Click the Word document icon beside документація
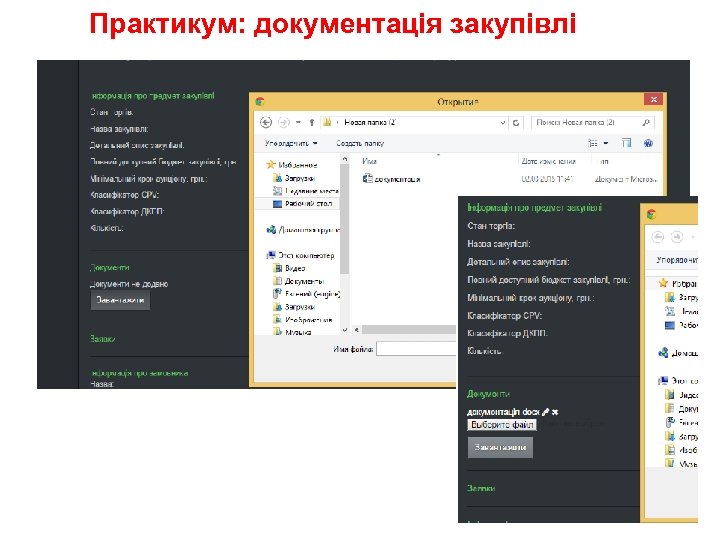Viewport: 720px width, 540px height. [x=367, y=179]
